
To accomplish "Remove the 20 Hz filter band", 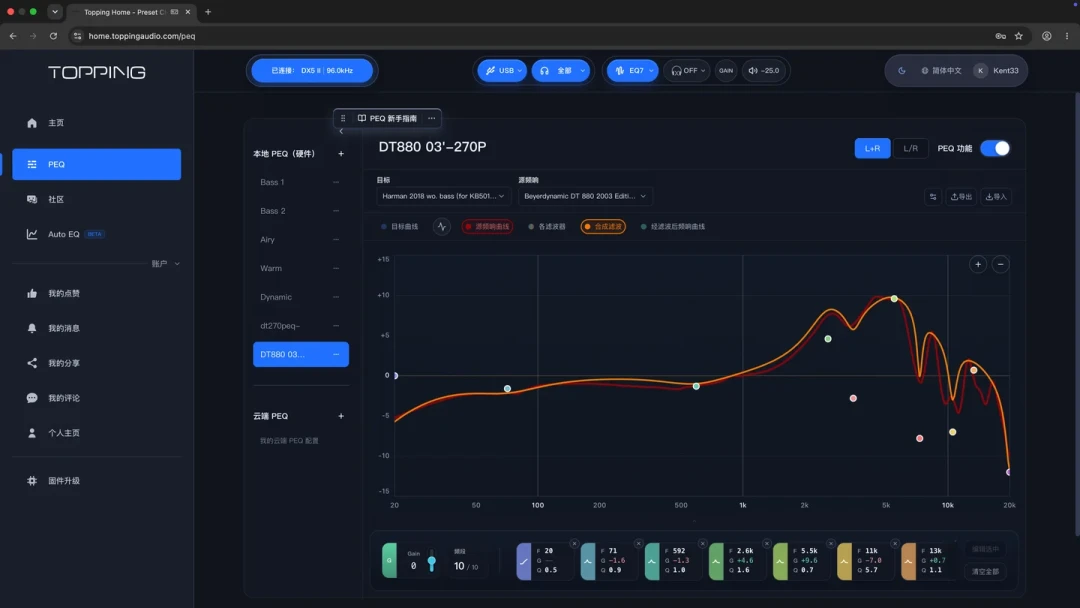I will (574, 544).
